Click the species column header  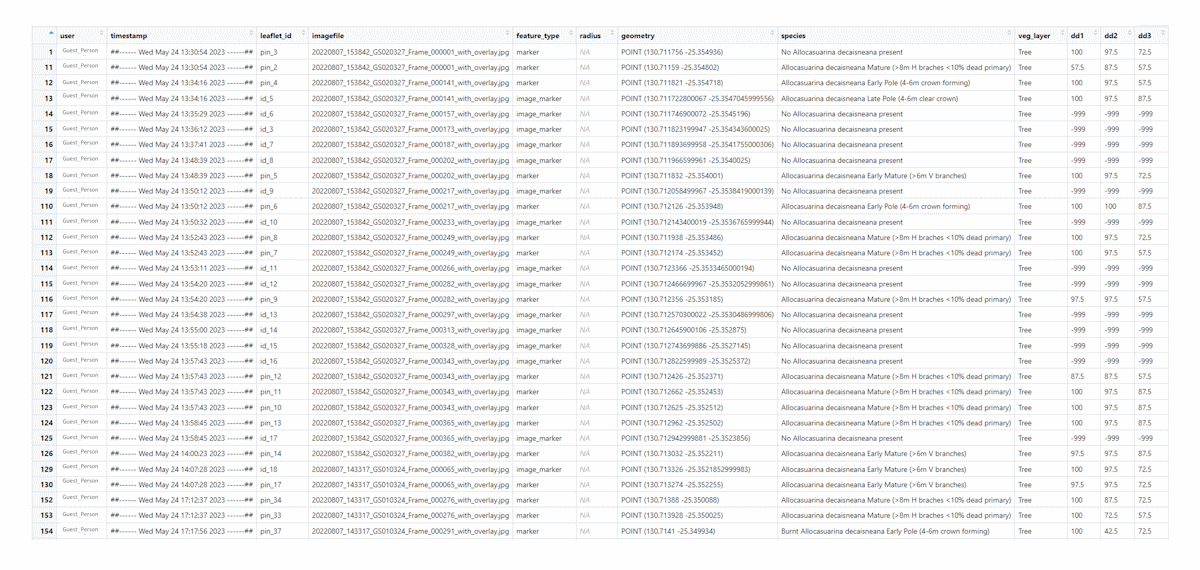[794, 36]
